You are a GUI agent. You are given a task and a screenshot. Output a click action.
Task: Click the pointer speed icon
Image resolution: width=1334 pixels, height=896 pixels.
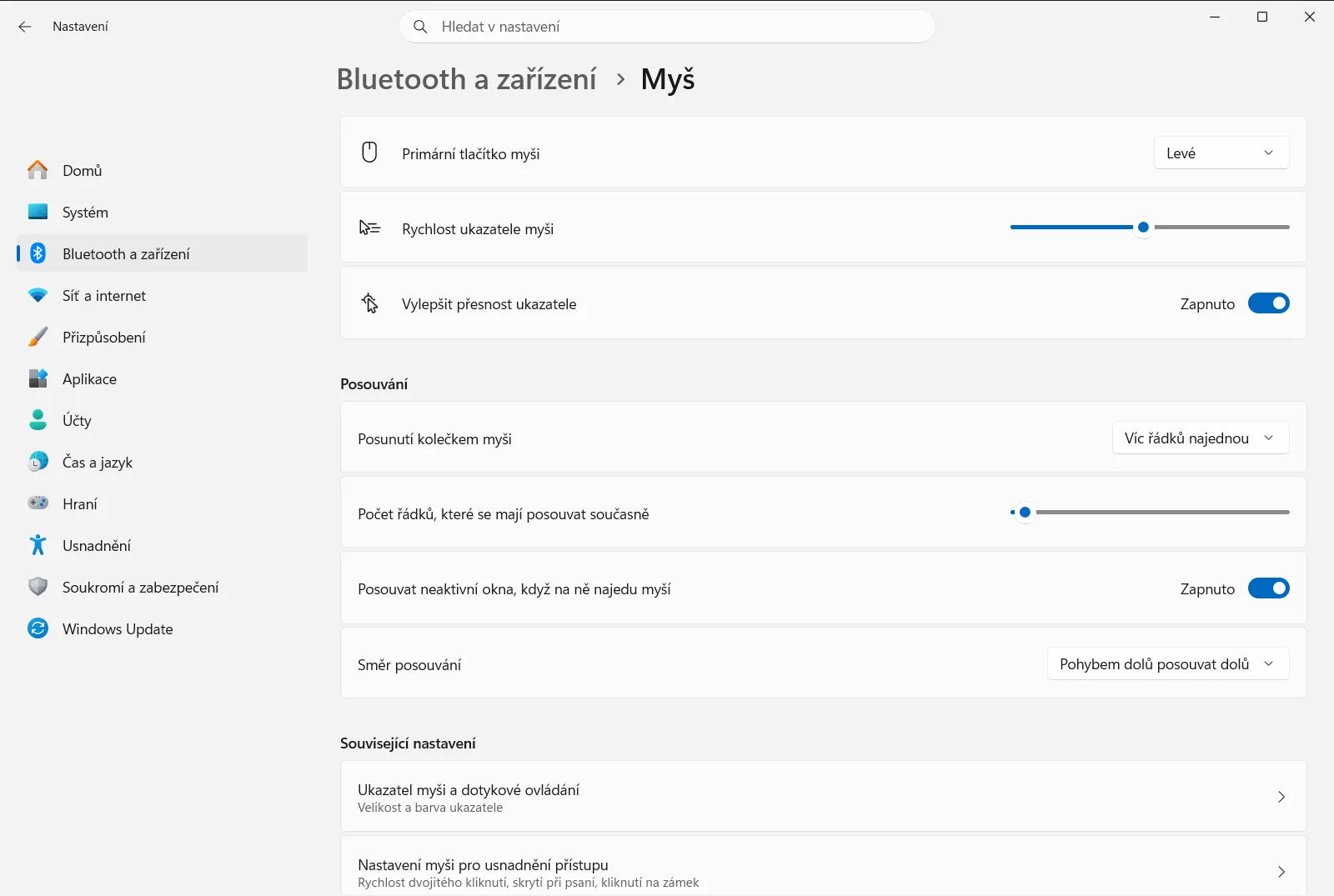[x=369, y=228]
